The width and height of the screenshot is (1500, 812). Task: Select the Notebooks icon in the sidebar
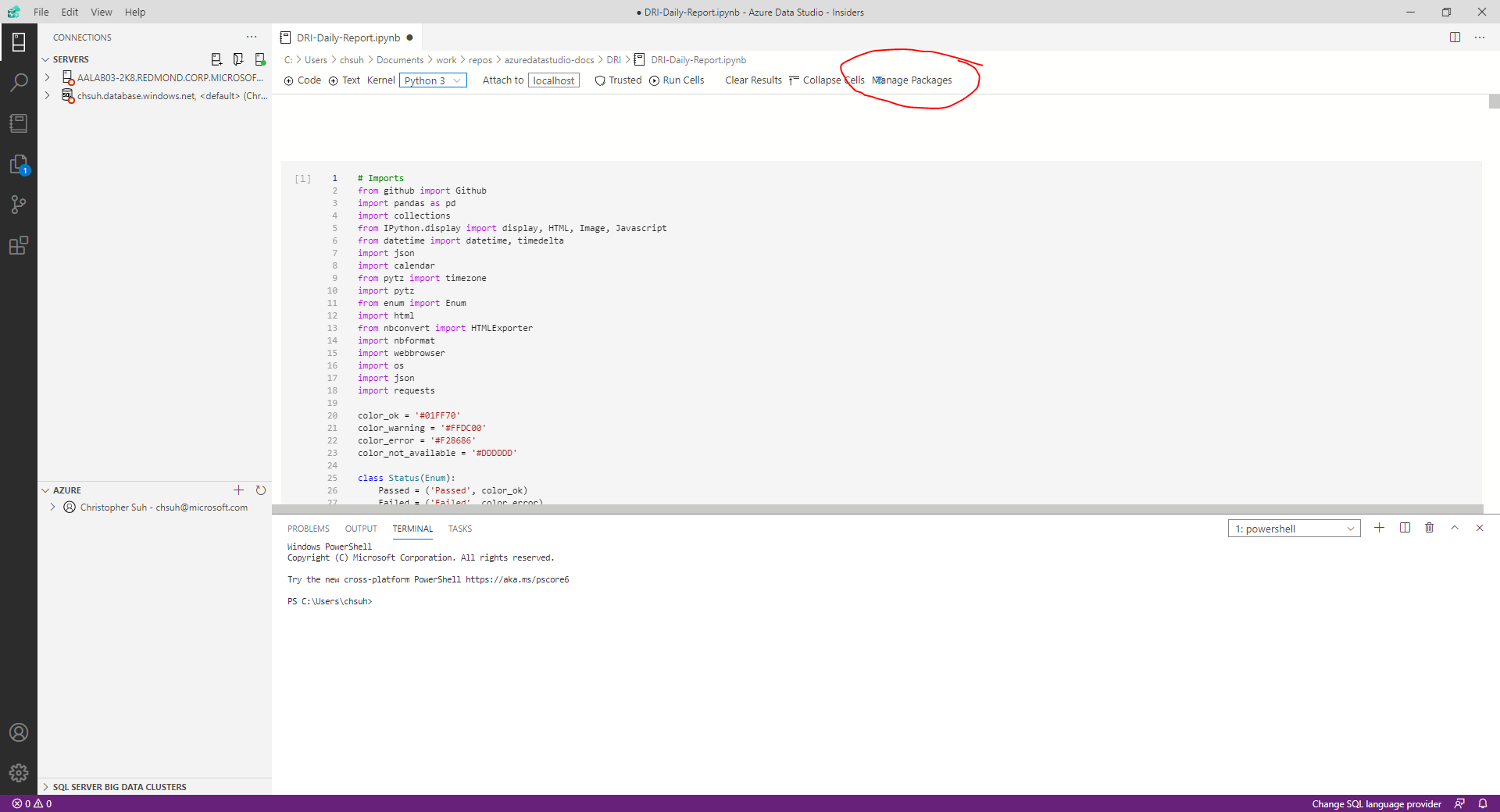click(x=19, y=123)
